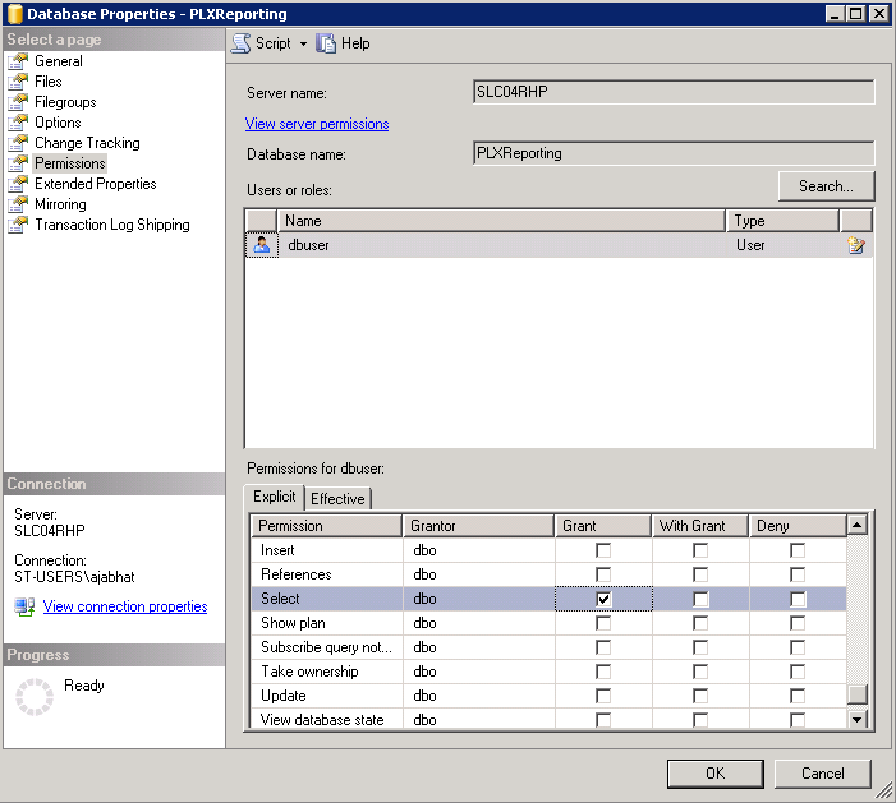
Task: Click the dbuser user avatar icon
Action: (x=262, y=245)
